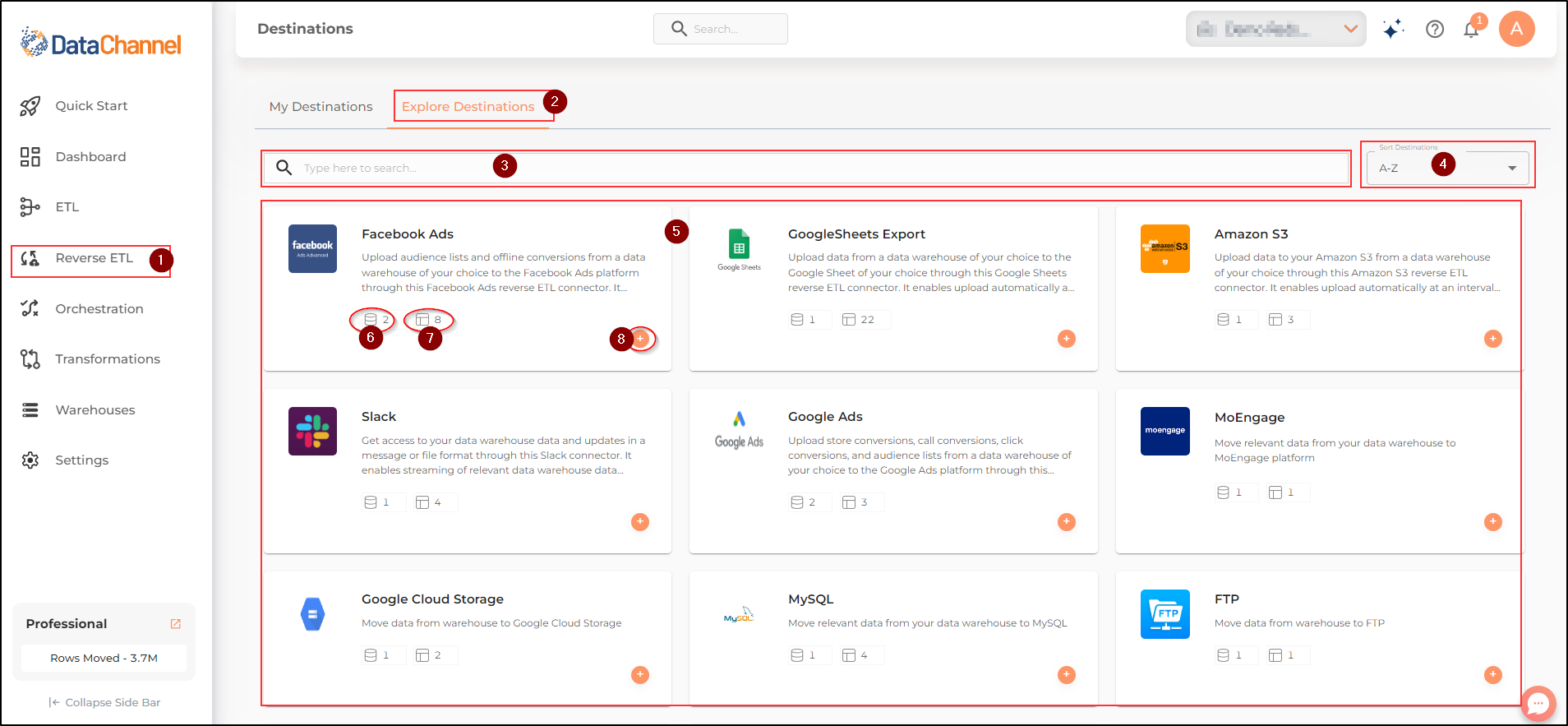Open the chat support bubble
The width and height of the screenshot is (1568, 726).
pyautogui.click(x=1538, y=704)
